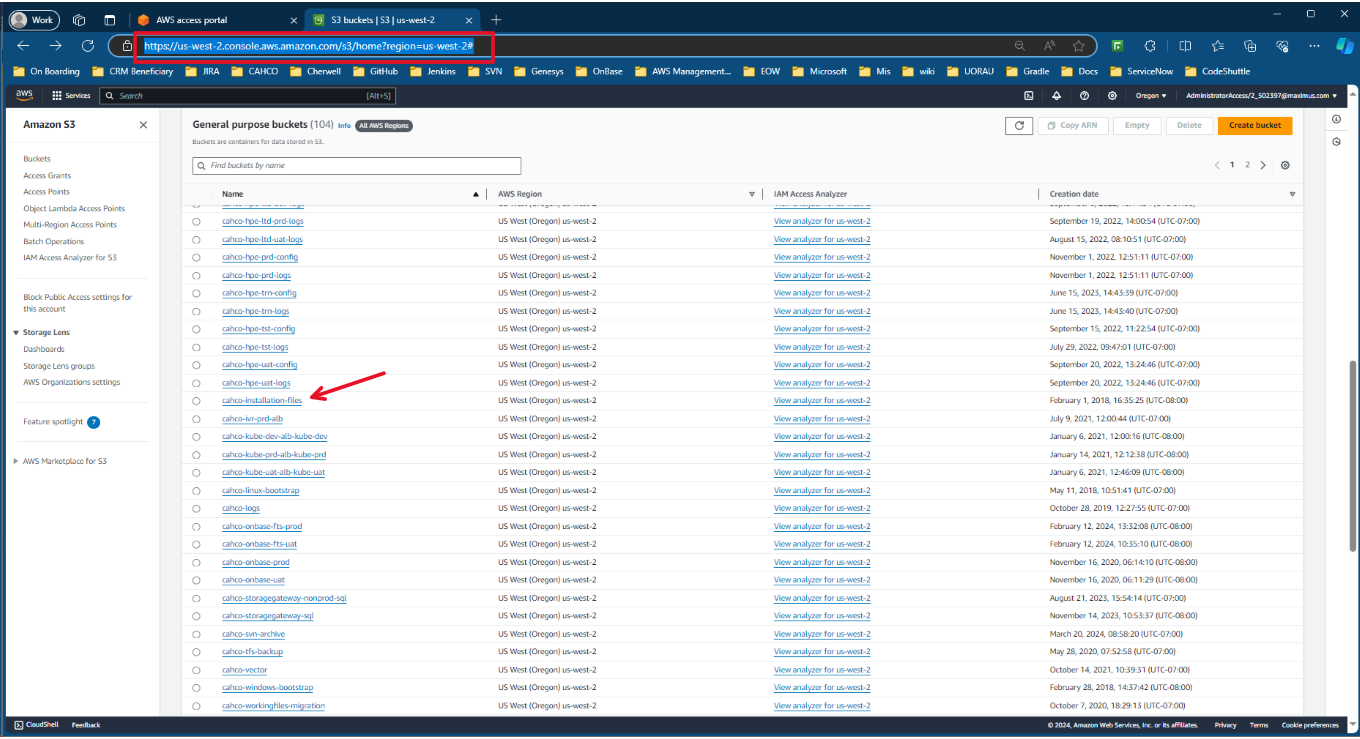Viewport: 1360px width, 739px height.
Task: Open the cahco-installation-files bucket link
Action: pyautogui.click(x=262, y=401)
